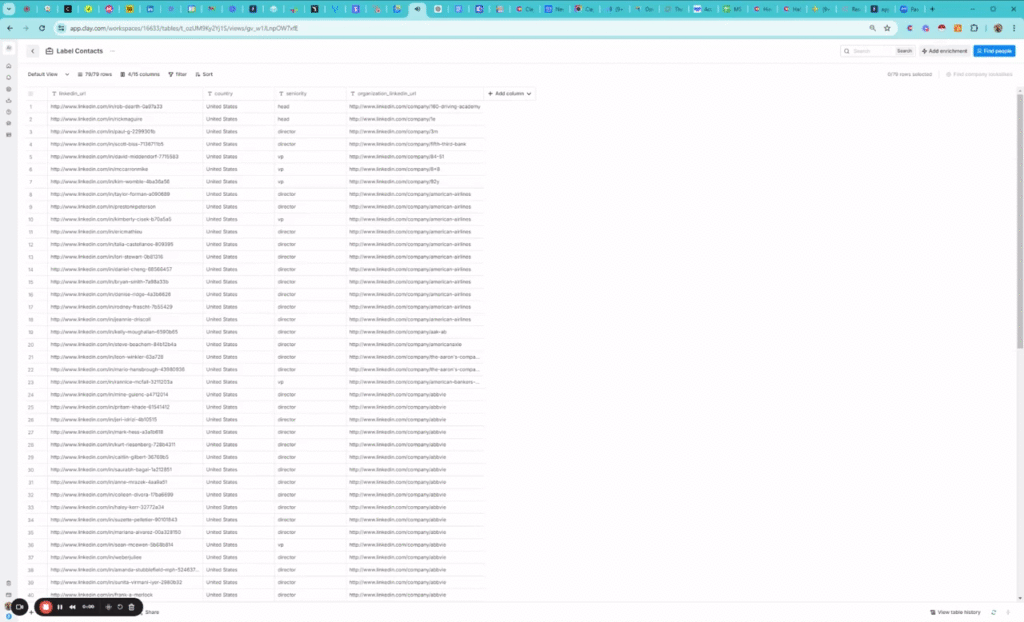Click the Add enrichment button
Screen dimensions: 1024x622
tap(945, 51)
